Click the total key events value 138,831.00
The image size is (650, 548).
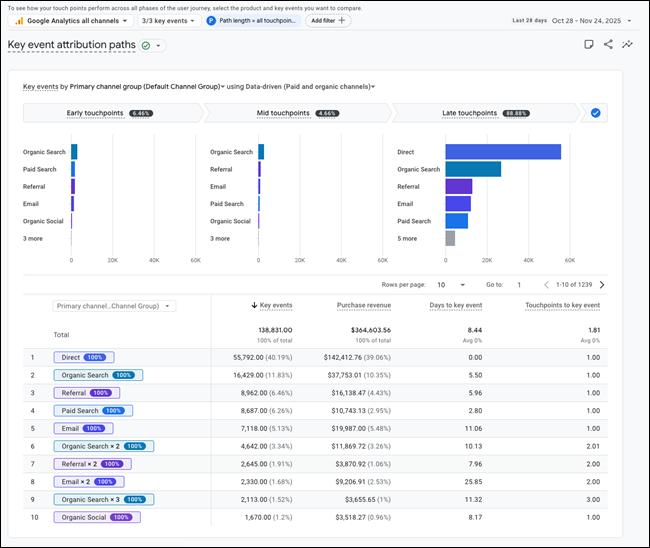tap(275, 330)
